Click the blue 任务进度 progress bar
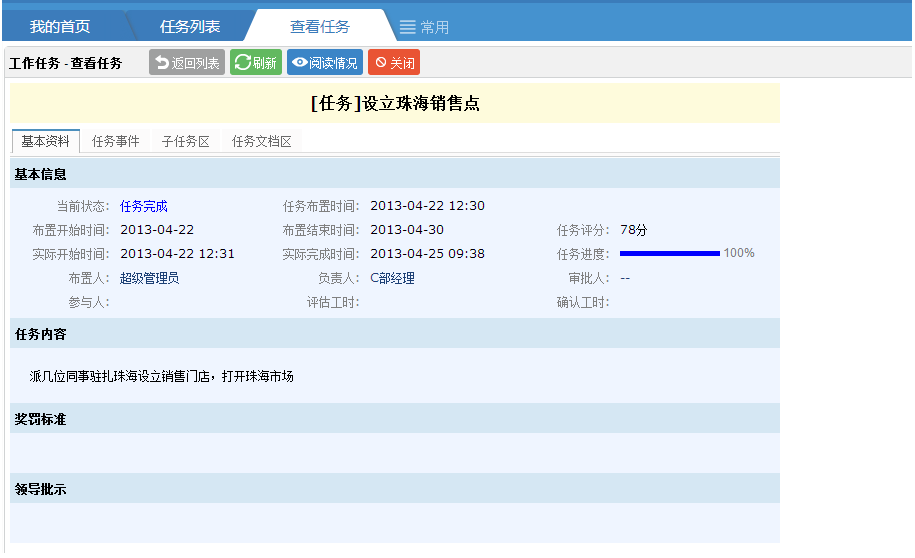 pos(669,254)
